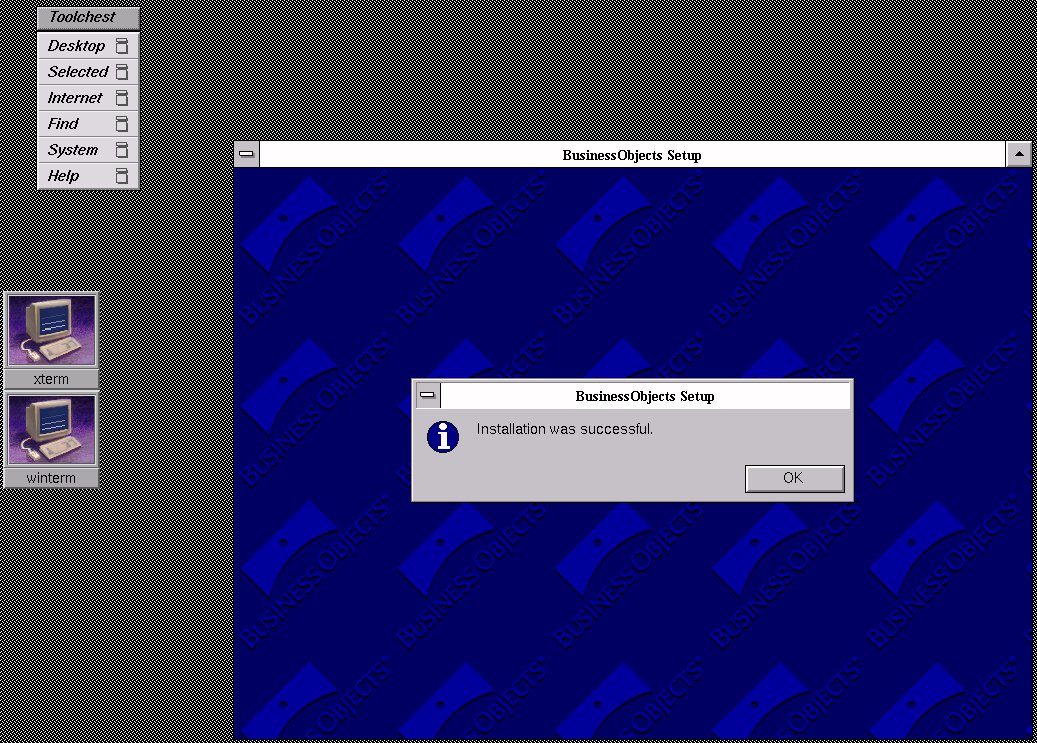Open the Internet menu label in Toolchest
1037x743 pixels.
(75, 98)
